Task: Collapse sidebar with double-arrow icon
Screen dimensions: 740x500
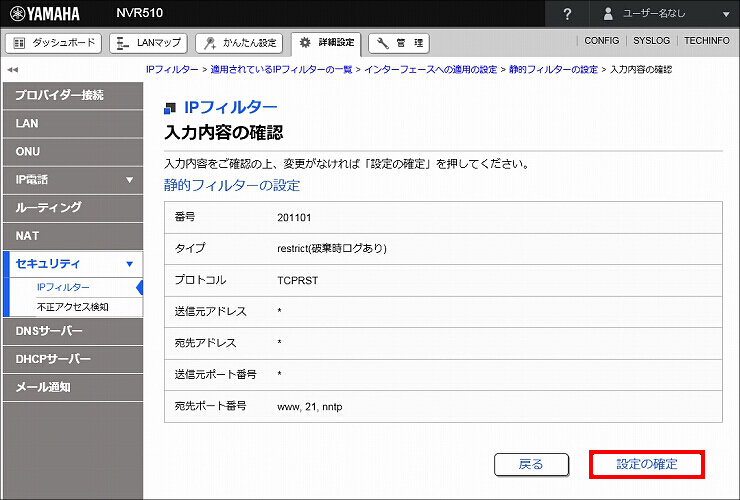Action: point(12,70)
